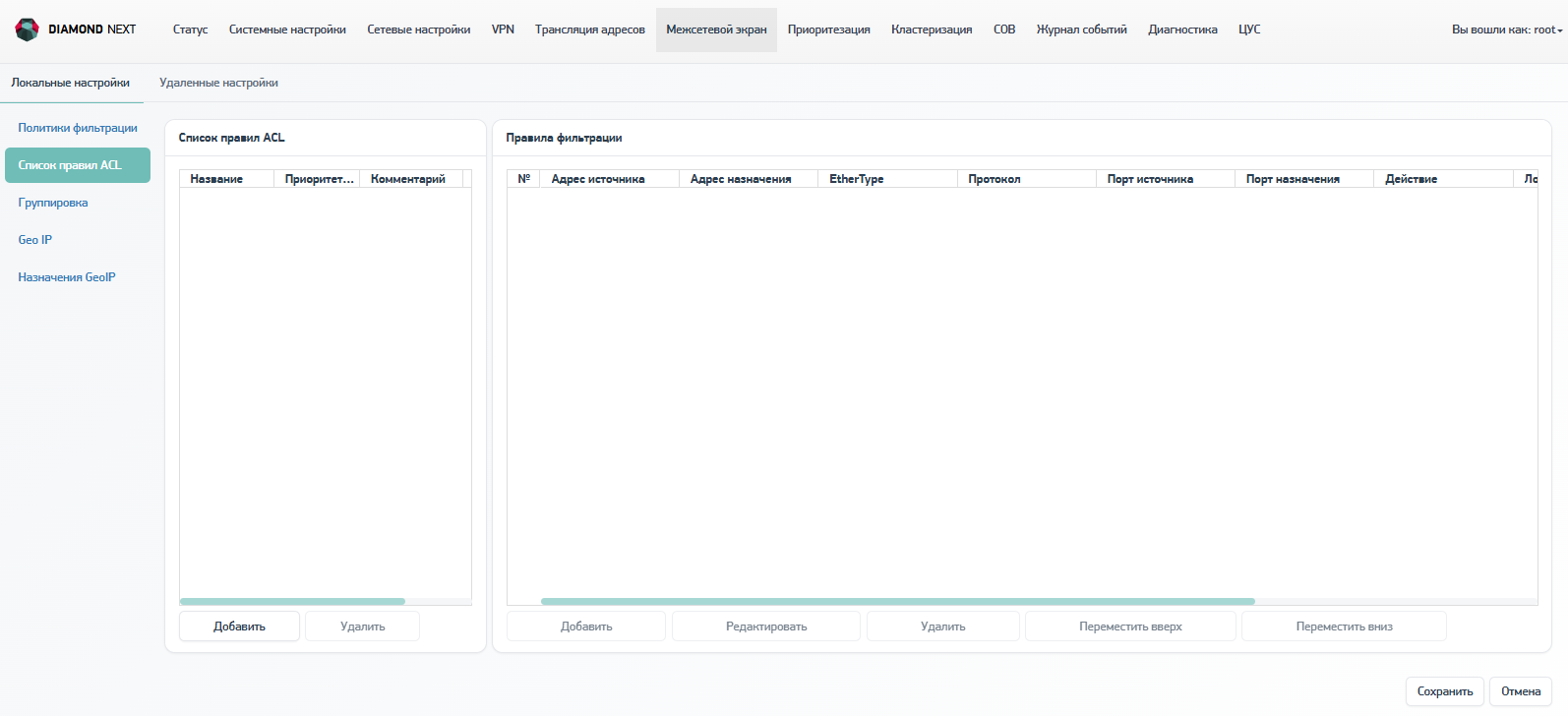1568x716 pixels.
Task: Sort rules by Порт назначения
Action: [1304, 179]
